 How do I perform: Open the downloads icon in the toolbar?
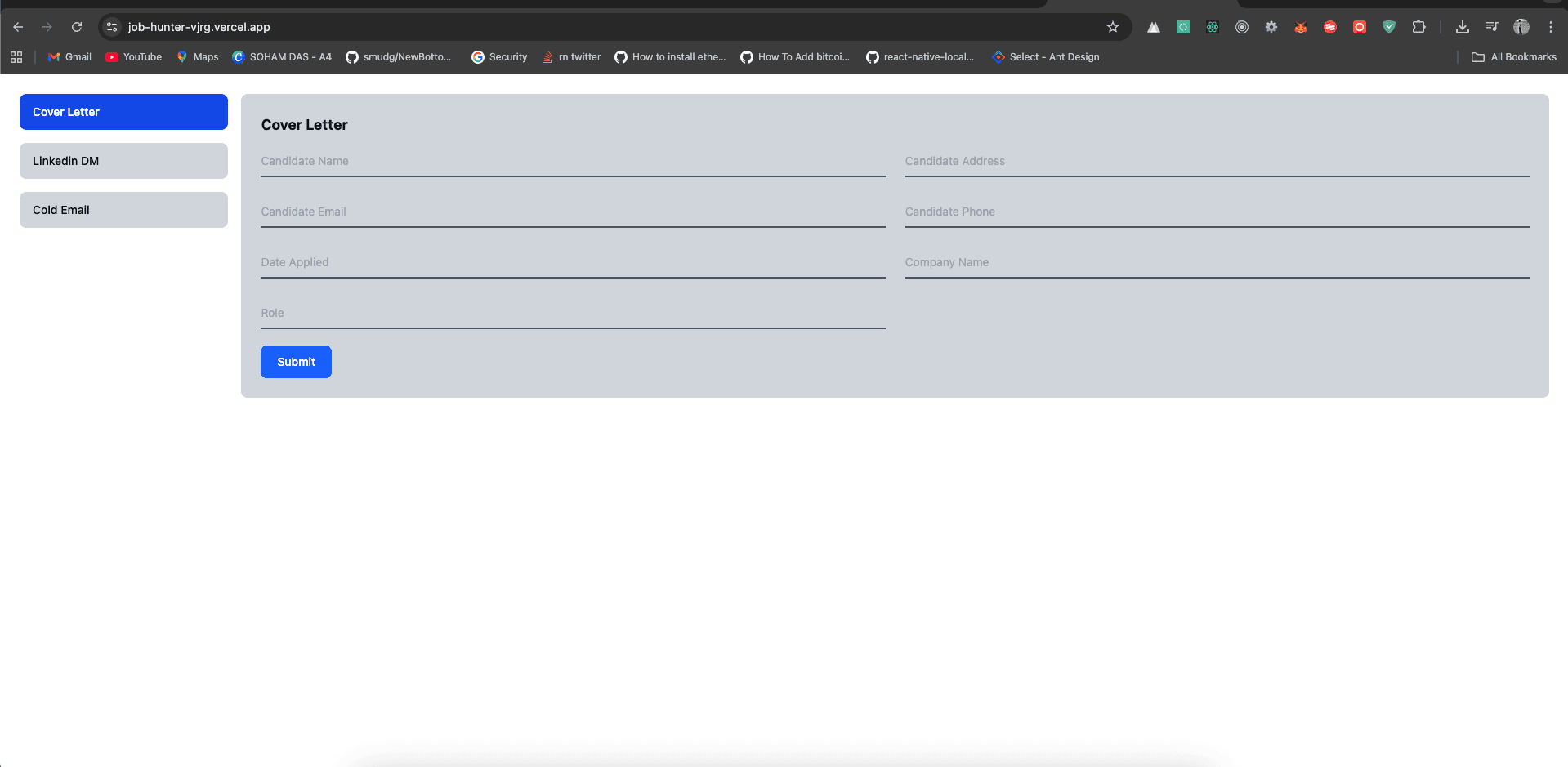1463,27
